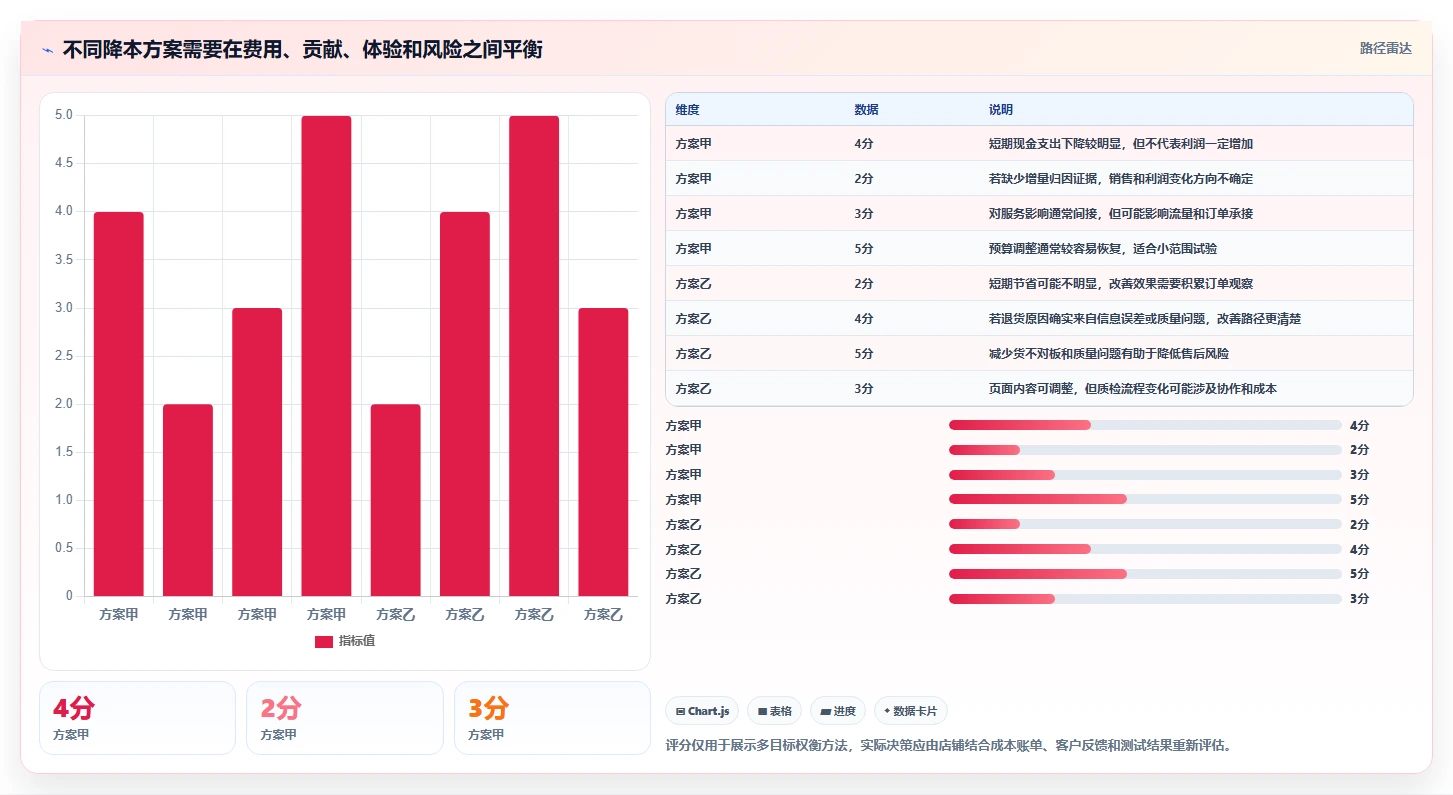Select the row about 预算调整通常较容易恢复
The width and height of the screenshot is (1453, 795).
coord(1039,249)
